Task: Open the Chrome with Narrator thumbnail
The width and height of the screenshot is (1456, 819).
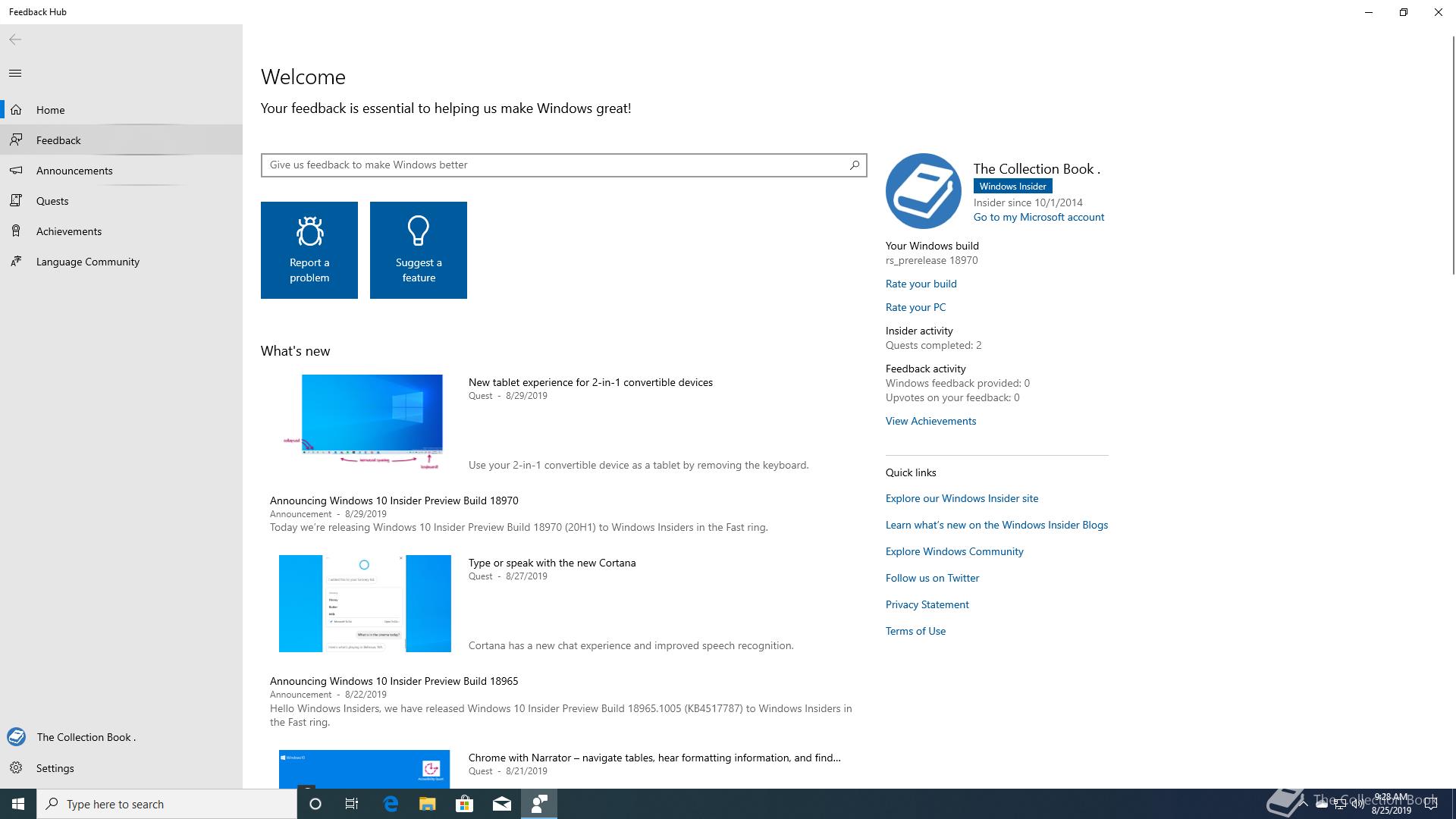Action: click(364, 769)
